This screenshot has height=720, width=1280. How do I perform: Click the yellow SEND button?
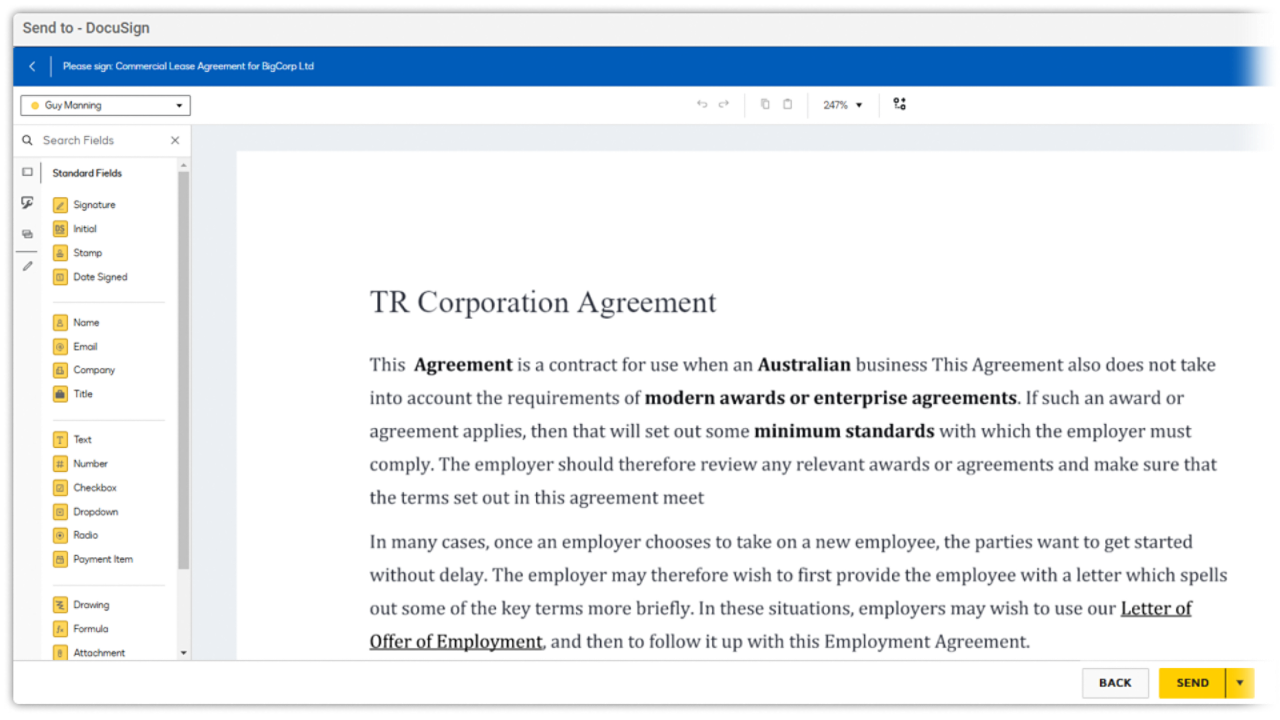click(1192, 683)
